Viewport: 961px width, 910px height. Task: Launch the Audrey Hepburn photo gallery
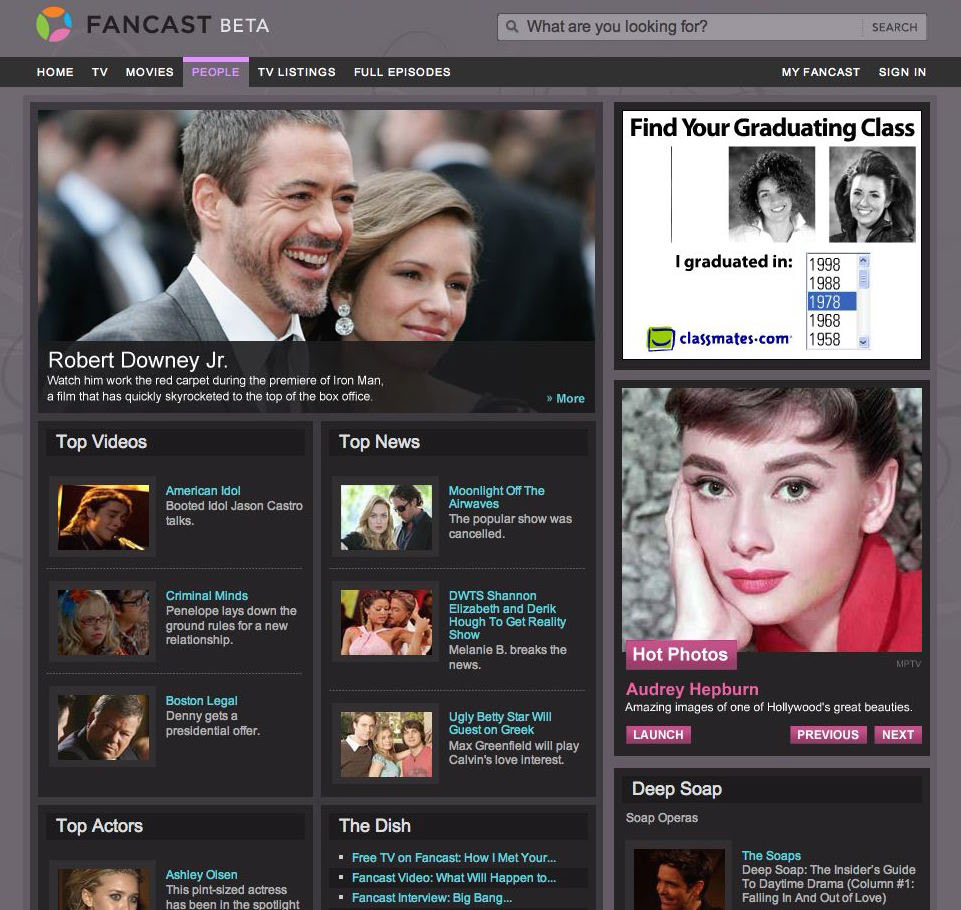(658, 734)
